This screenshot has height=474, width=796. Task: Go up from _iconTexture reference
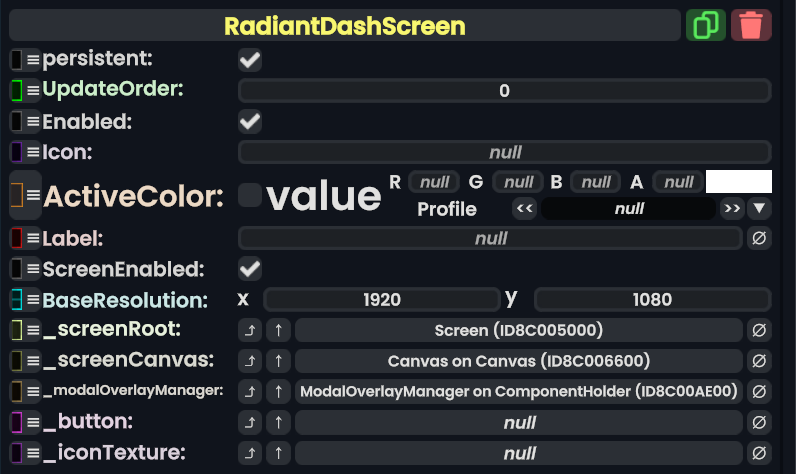pos(278,453)
